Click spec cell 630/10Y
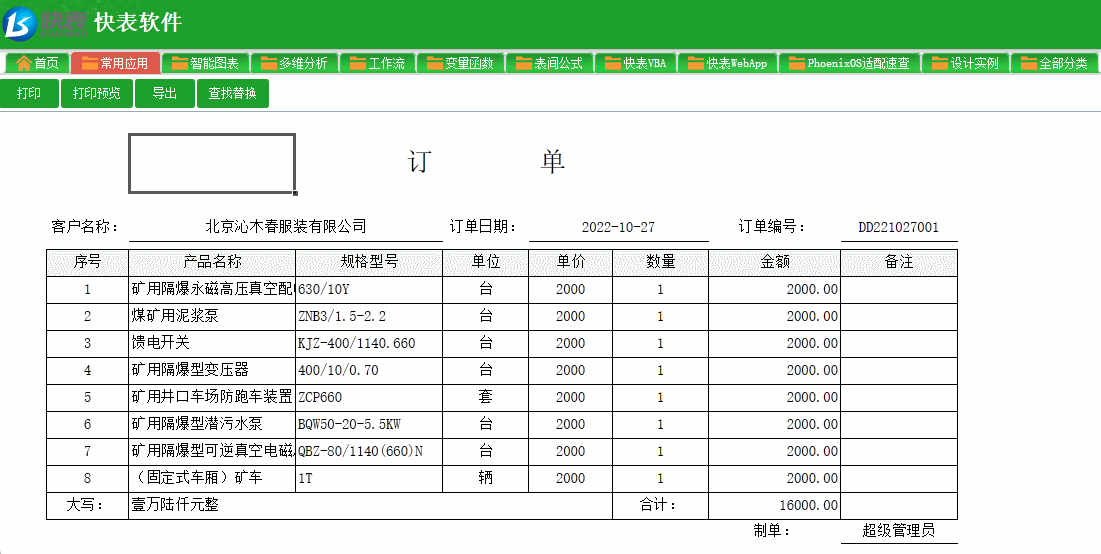 click(369, 289)
